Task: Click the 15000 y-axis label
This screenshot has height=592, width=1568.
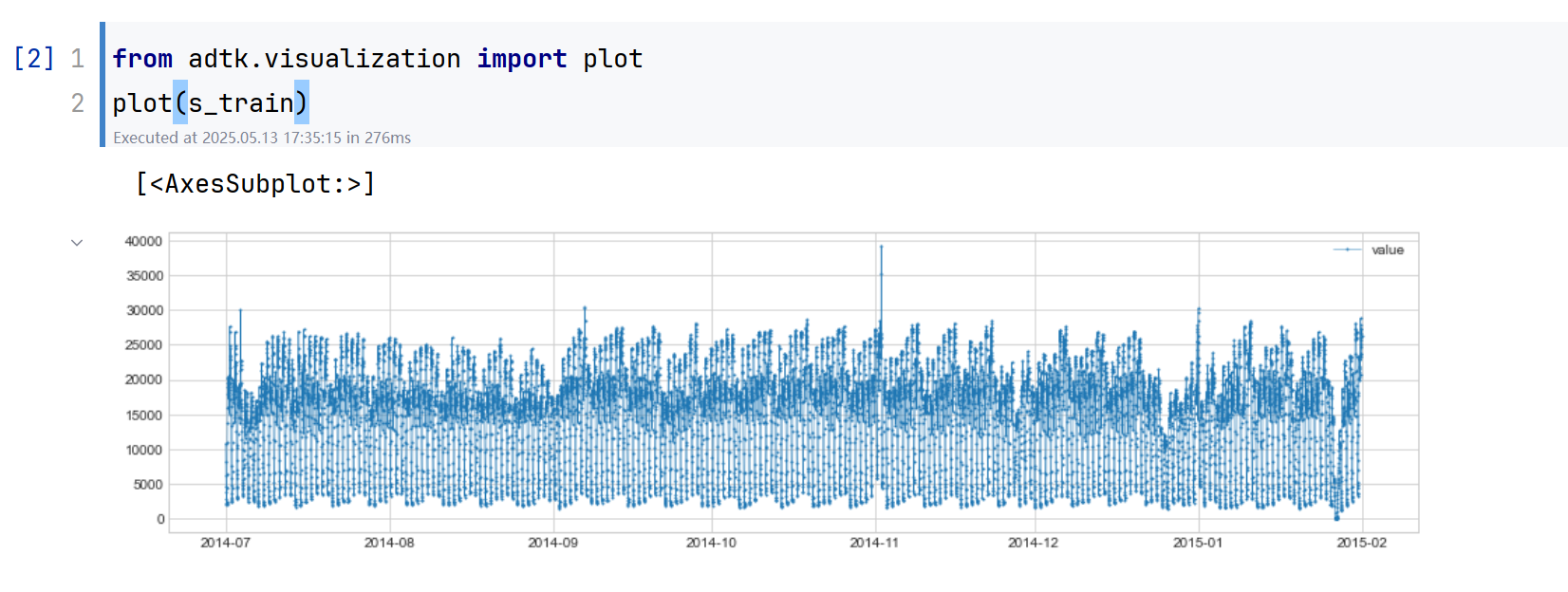Action: [x=144, y=415]
